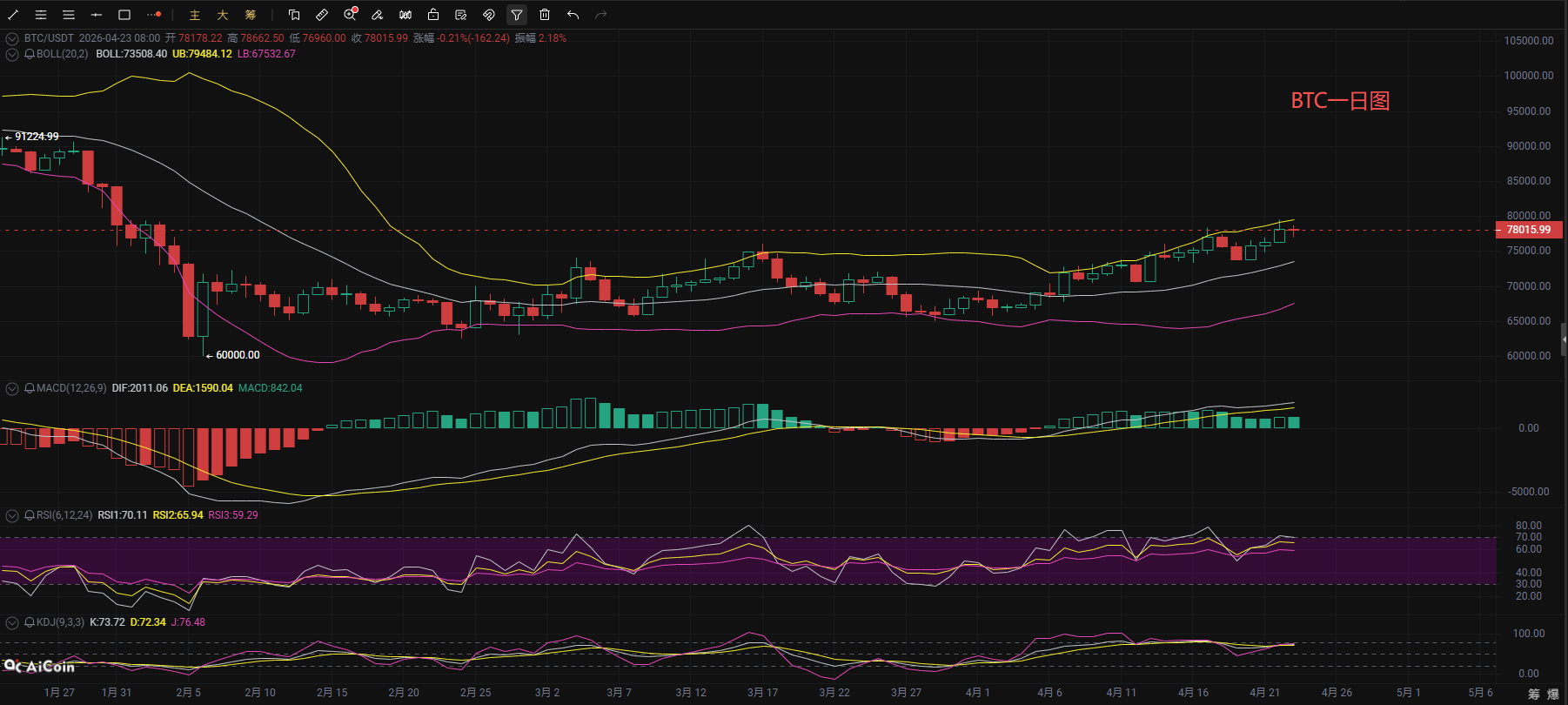Toggle the 大 indicator button
The width and height of the screenshot is (1568, 705).
[223, 15]
